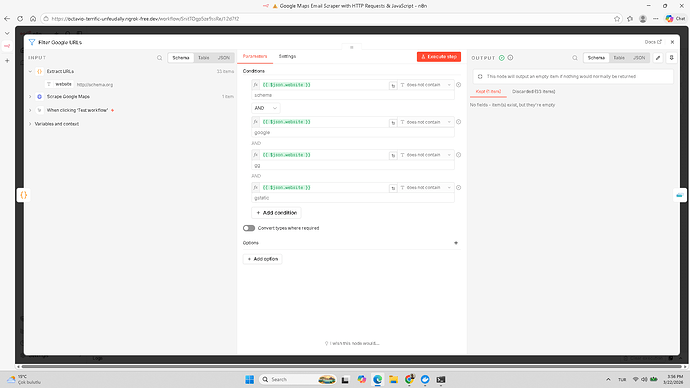Click swap icon beside gg condition expression
This screenshot has width=690, height=388.
(x=393, y=155)
